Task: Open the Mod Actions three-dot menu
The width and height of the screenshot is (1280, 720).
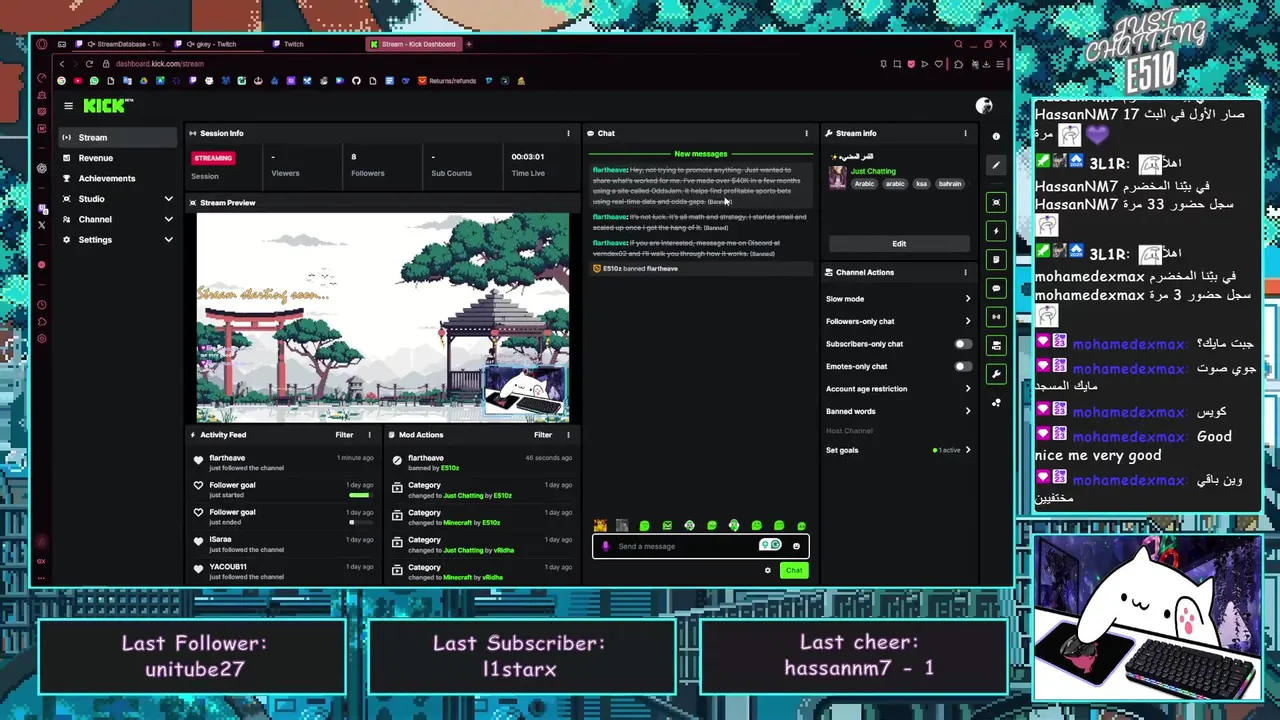Action: (x=568, y=435)
